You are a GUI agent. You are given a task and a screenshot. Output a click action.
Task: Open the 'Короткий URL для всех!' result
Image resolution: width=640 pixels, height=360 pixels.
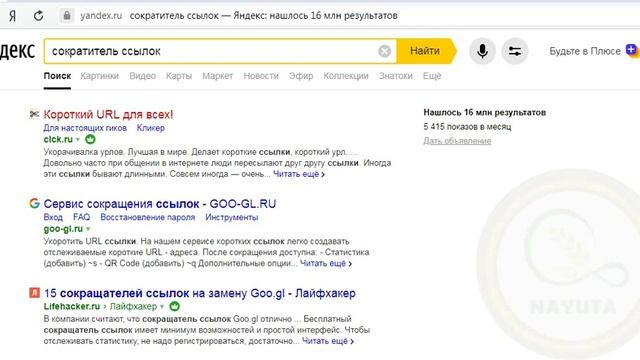(x=108, y=114)
